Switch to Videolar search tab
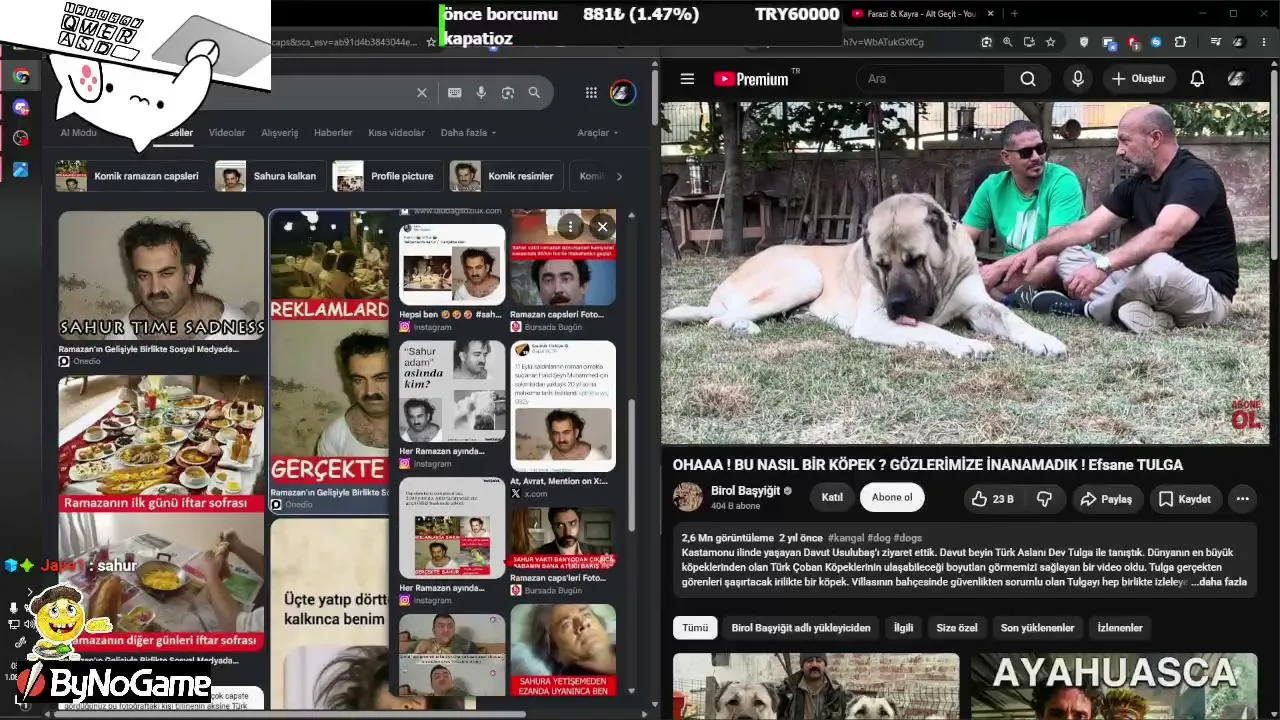The height and width of the screenshot is (720, 1280). (227, 133)
